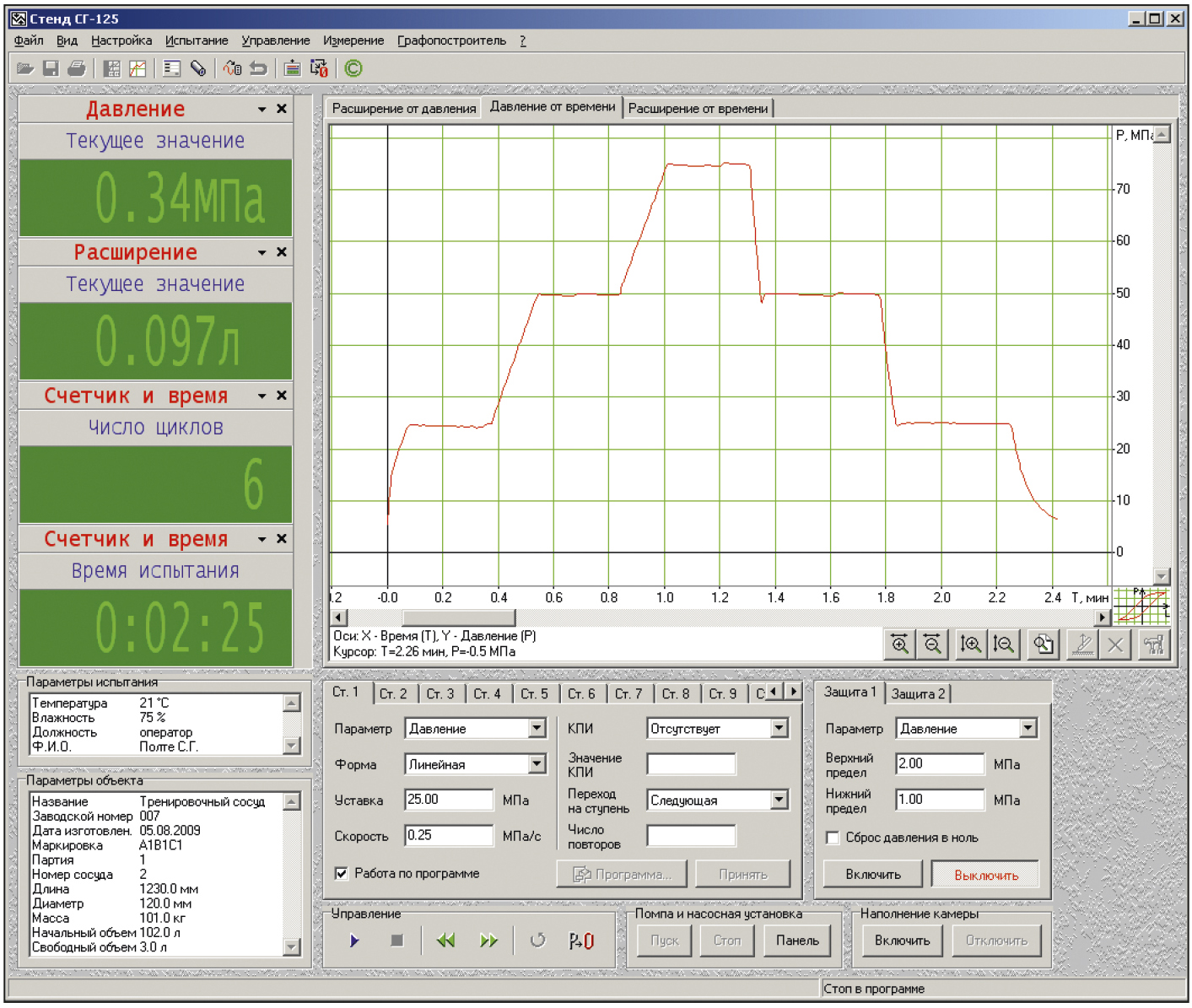Close the Давление display panel
This screenshot has width=1192, height=1008.
click(282, 109)
